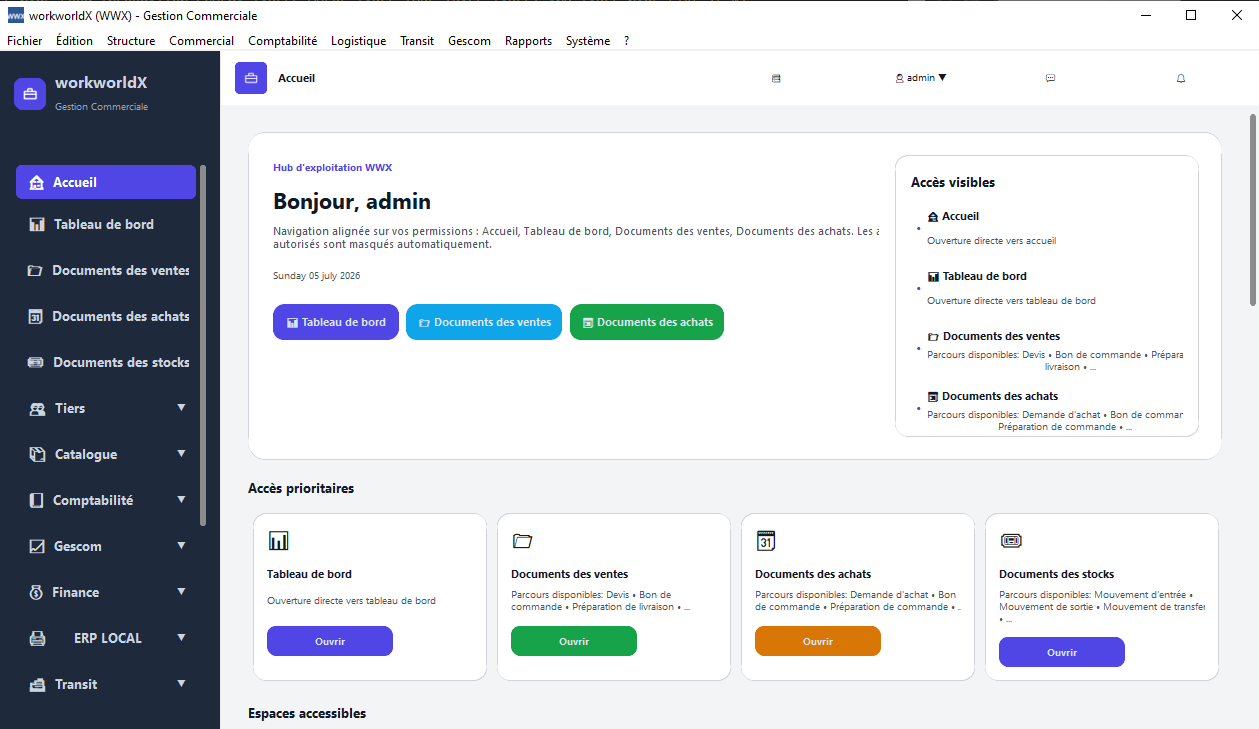Click the main page vertical scrollbar
This screenshot has width=1259, height=729.
pos(1253,210)
